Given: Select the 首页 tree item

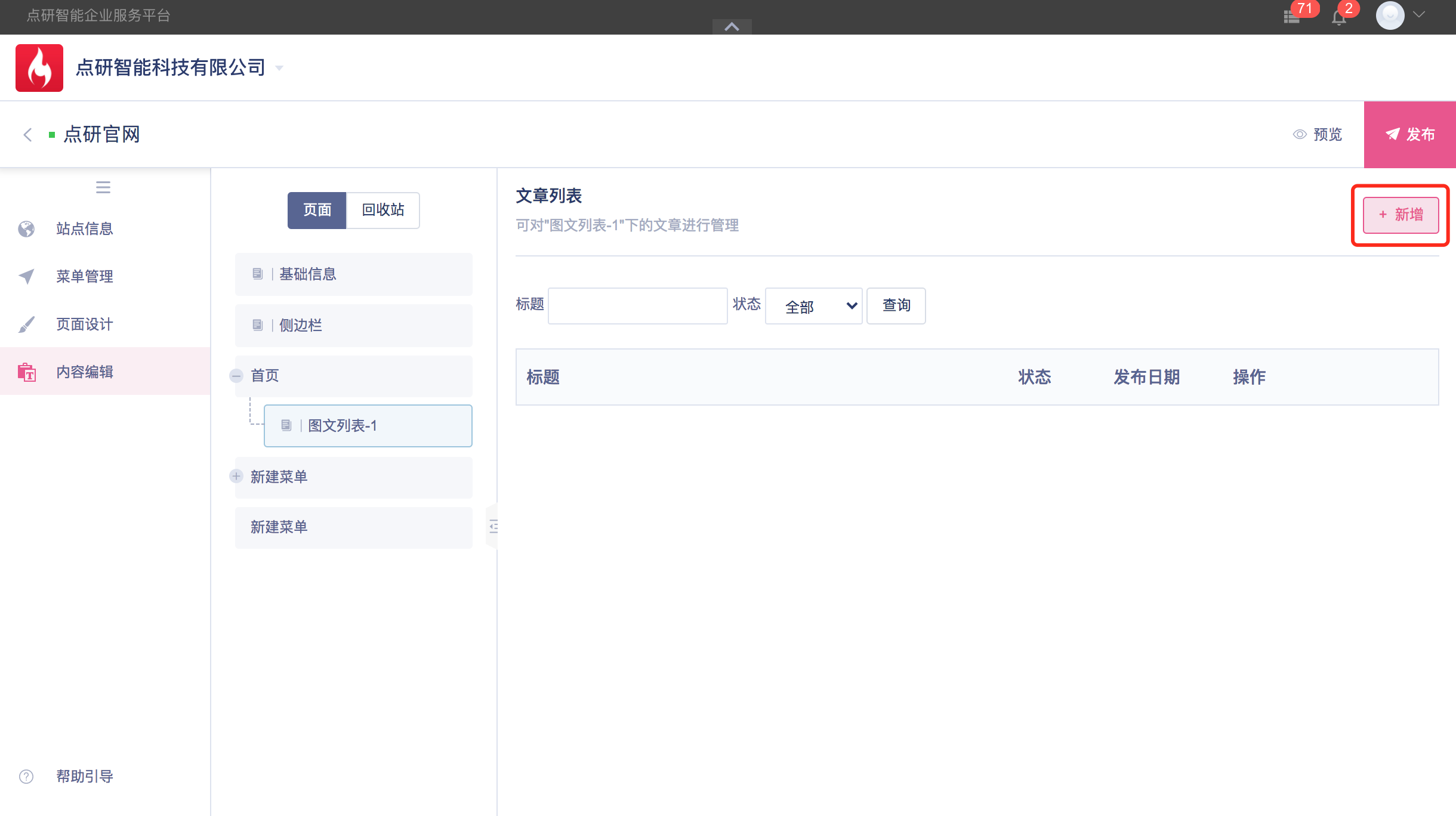Looking at the screenshot, I should [354, 376].
